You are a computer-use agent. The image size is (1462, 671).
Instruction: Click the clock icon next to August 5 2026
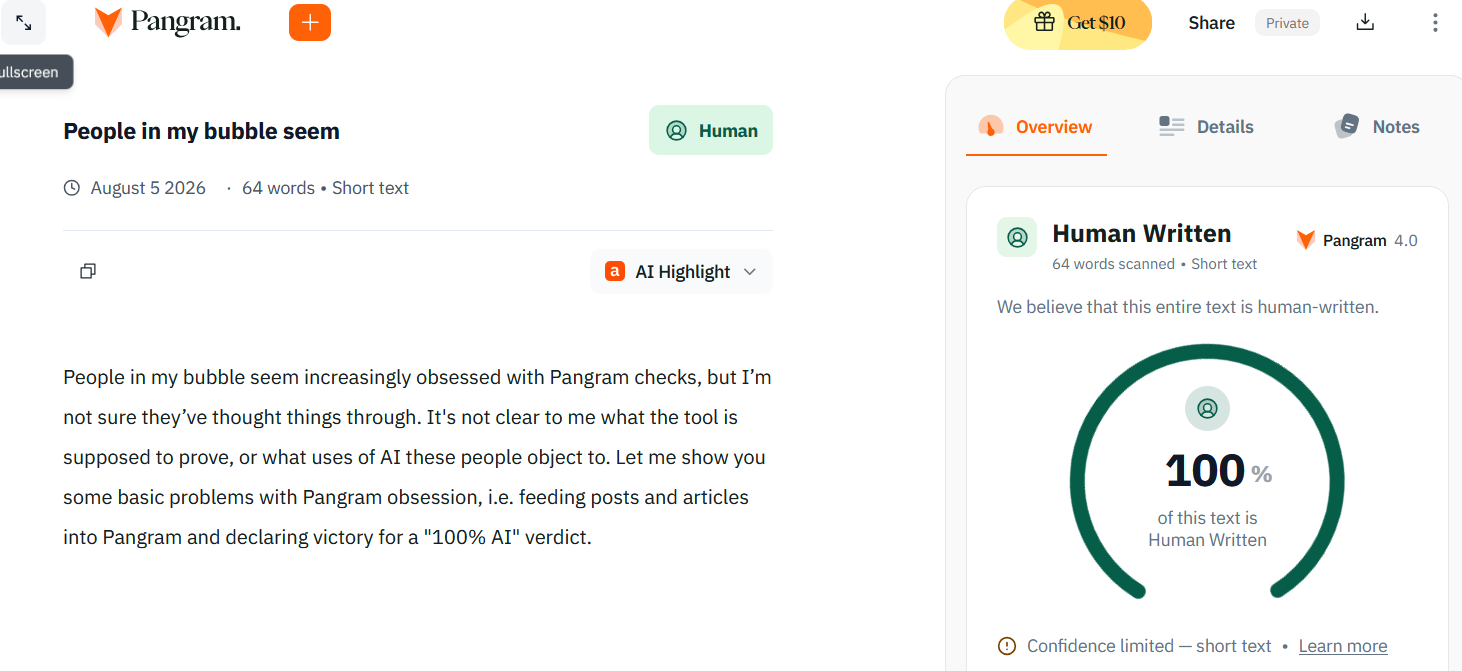click(x=72, y=188)
